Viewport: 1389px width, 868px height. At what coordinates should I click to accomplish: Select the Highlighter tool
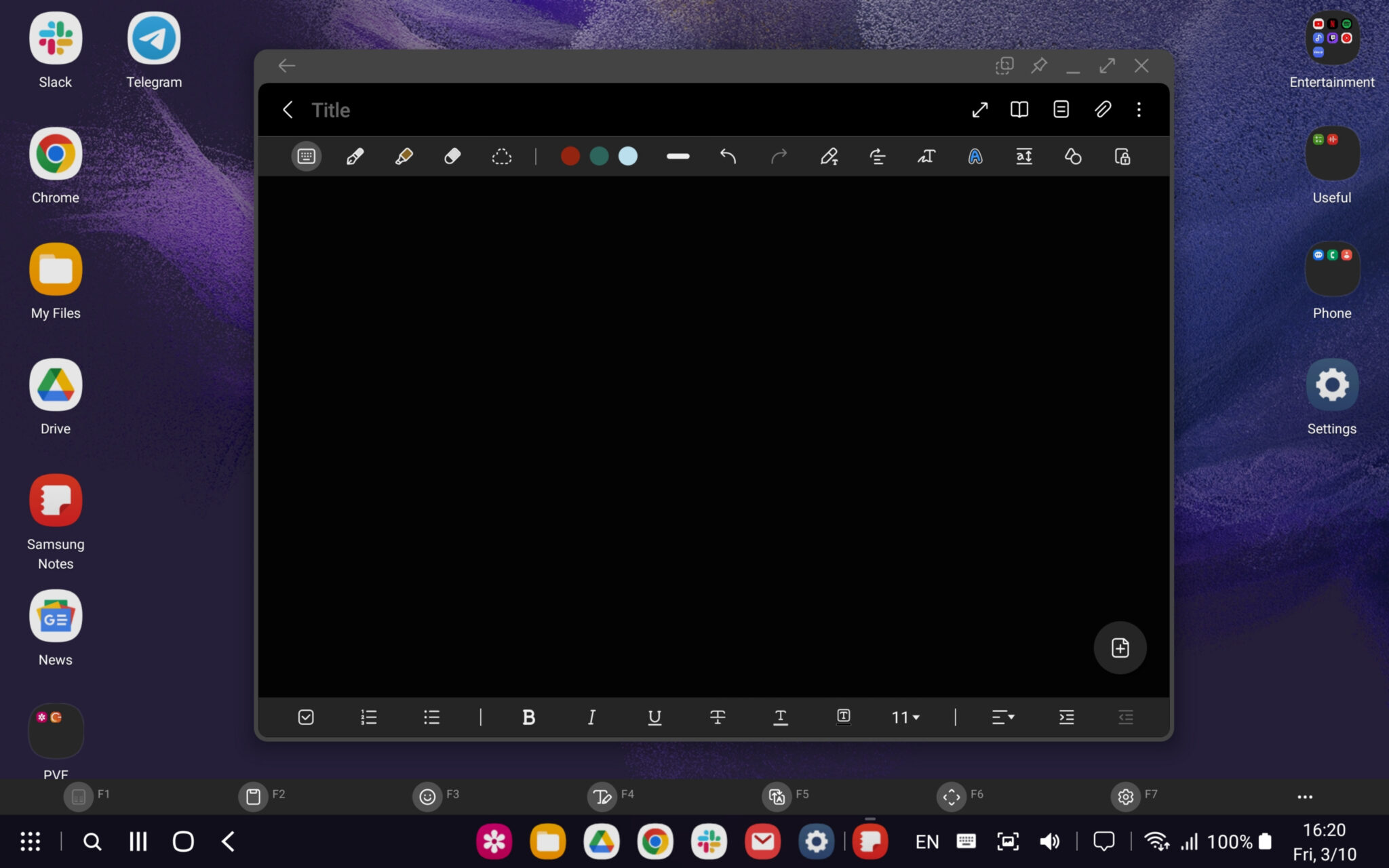coord(404,156)
